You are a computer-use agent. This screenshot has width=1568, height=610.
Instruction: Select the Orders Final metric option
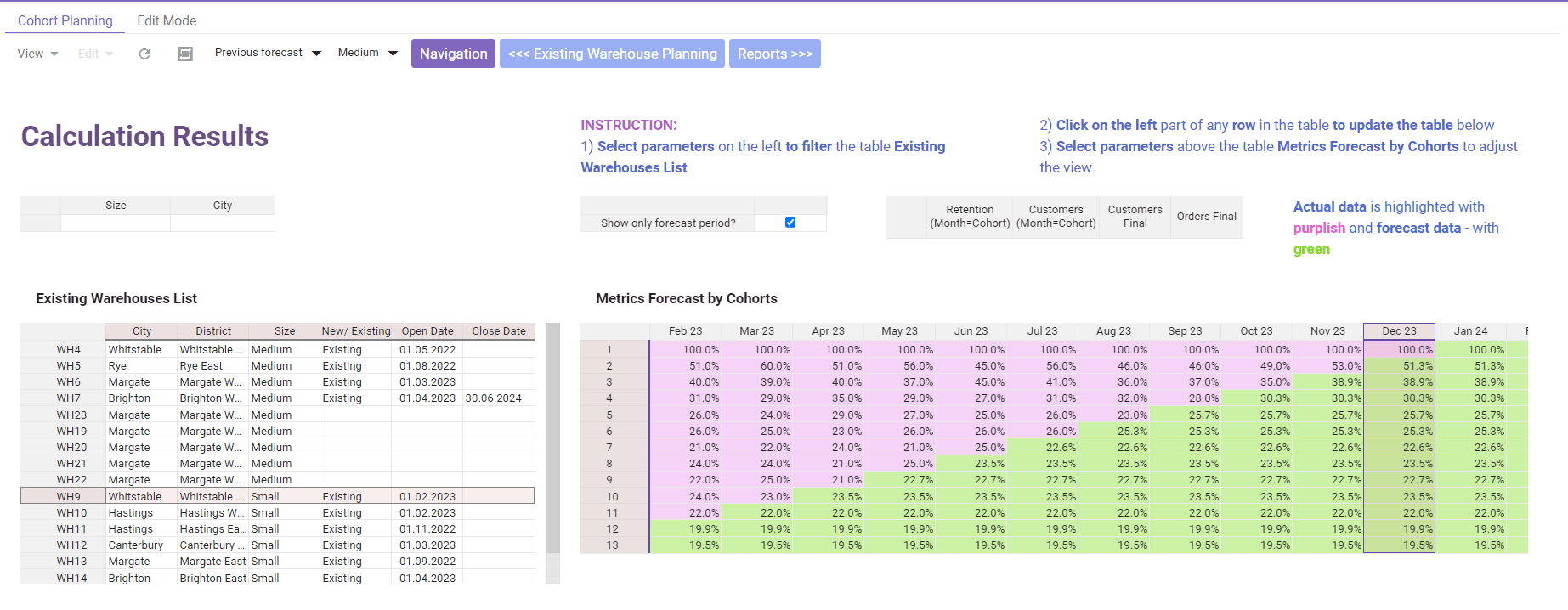pyautogui.click(x=1206, y=217)
